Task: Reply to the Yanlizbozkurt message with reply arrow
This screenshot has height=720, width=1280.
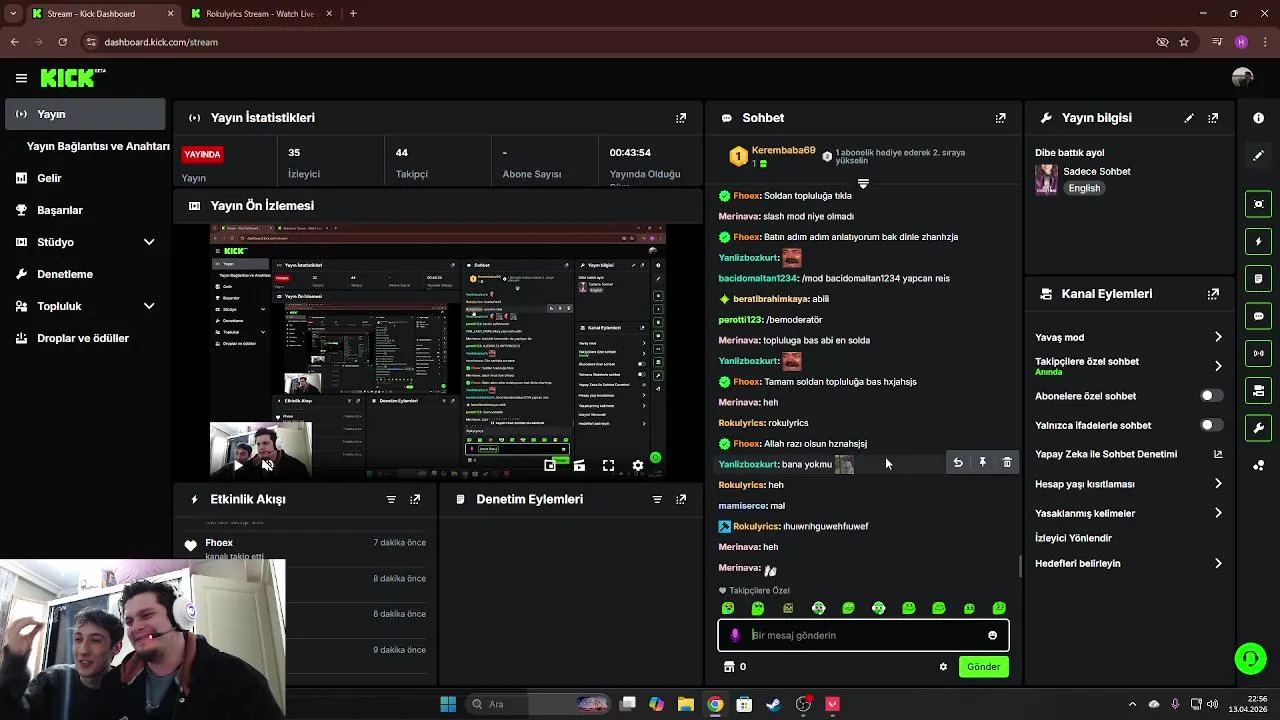Action: click(x=958, y=463)
